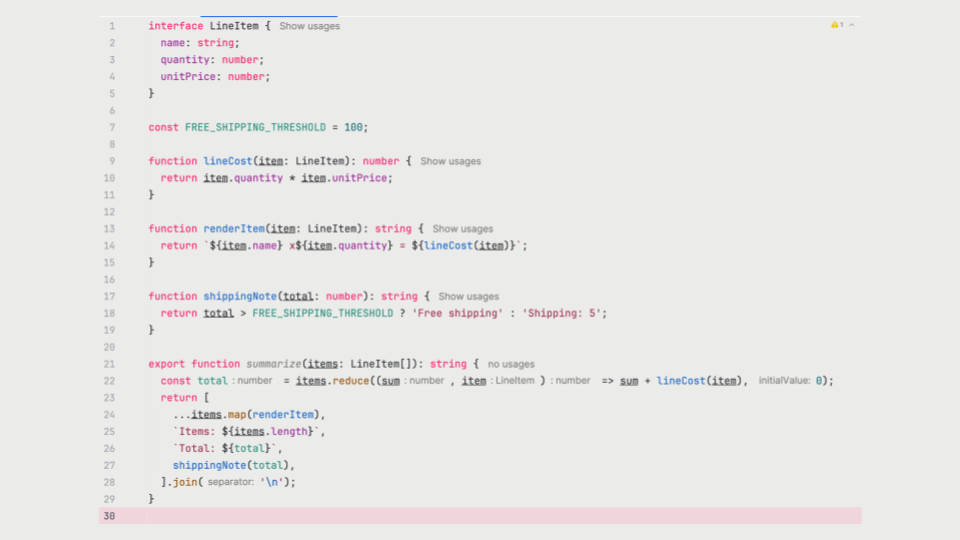Viewport: 960px width, 540px height.
Task: Click the 'initialValue:' parameter hint
Action: [784, 381]
